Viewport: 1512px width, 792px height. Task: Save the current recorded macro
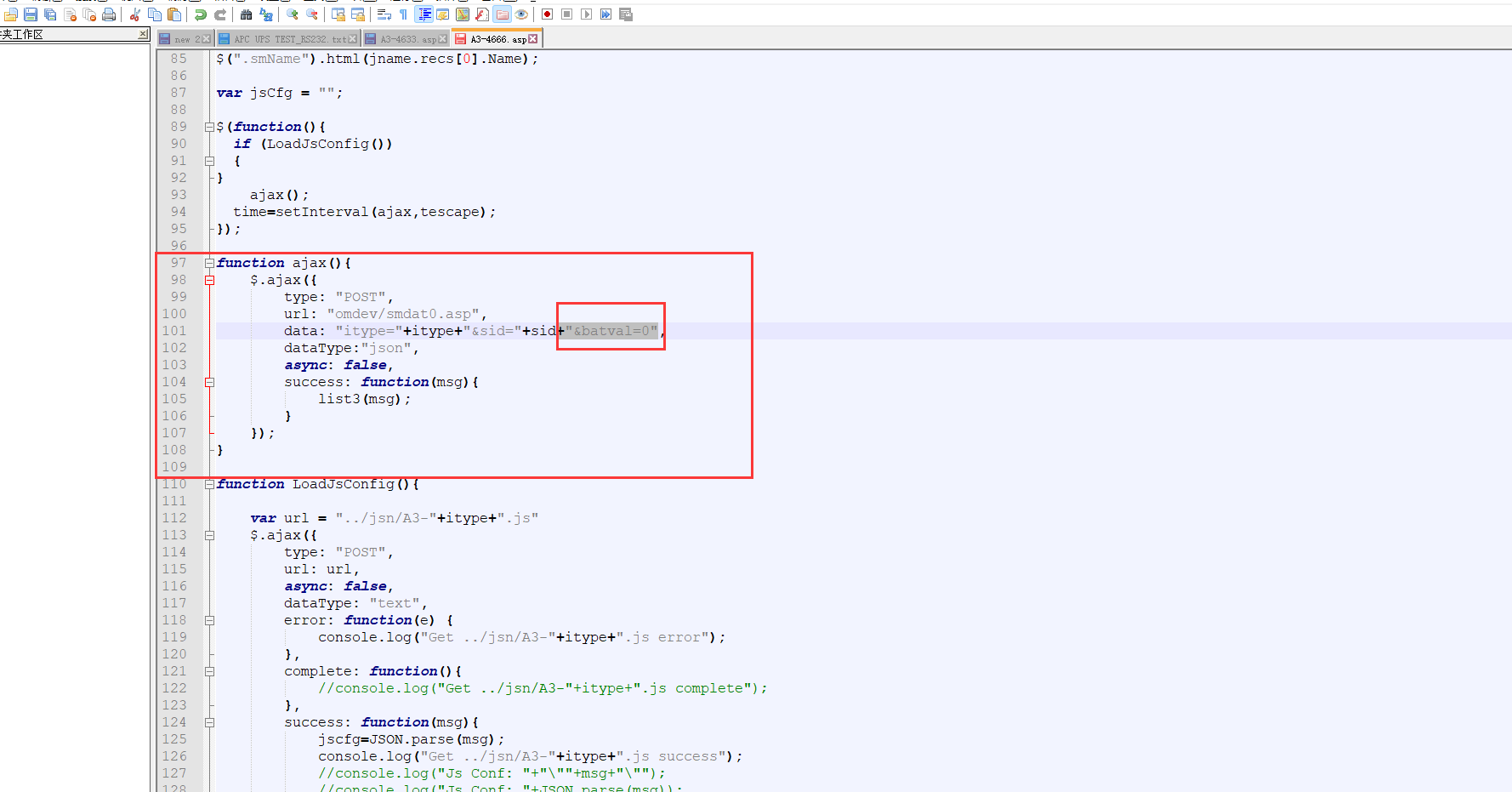(626, 14)
